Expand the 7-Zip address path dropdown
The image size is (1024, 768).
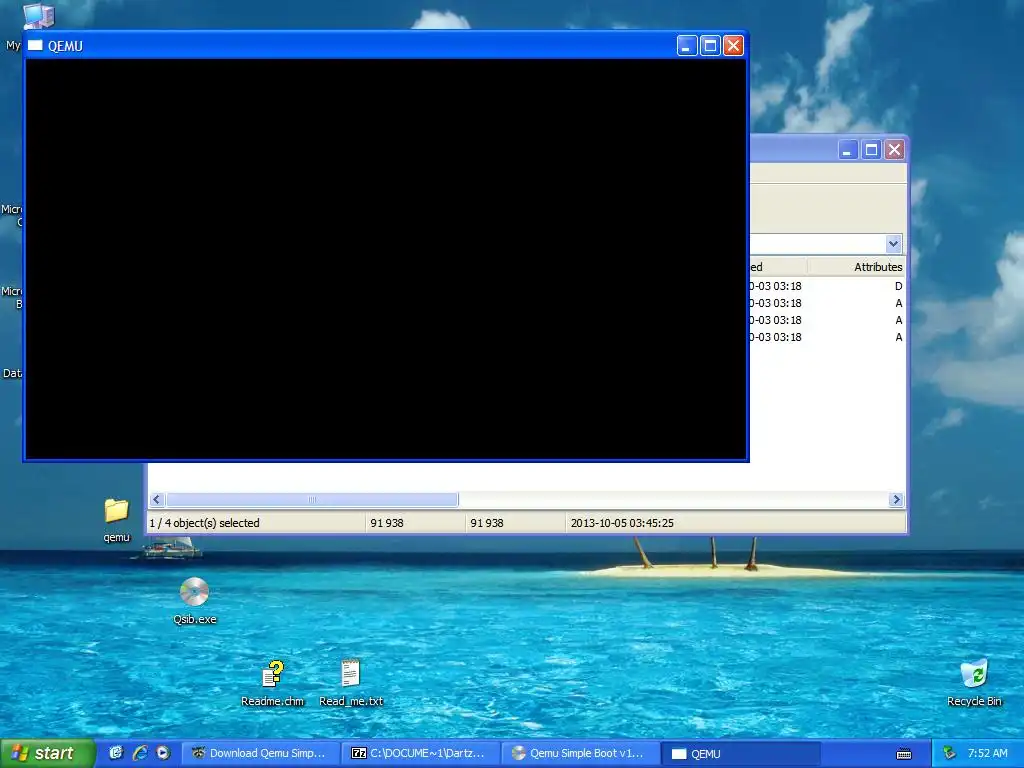(x=893, y=244)
